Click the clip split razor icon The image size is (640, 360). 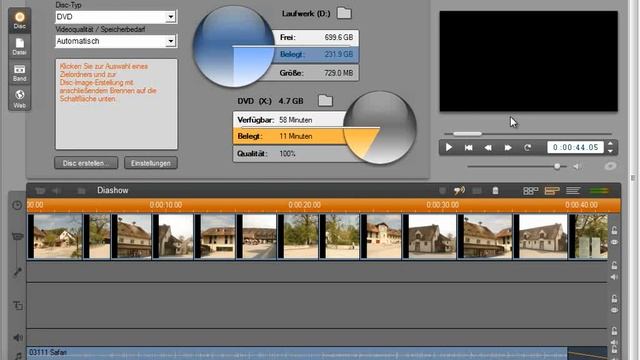(x=442, y=191)
